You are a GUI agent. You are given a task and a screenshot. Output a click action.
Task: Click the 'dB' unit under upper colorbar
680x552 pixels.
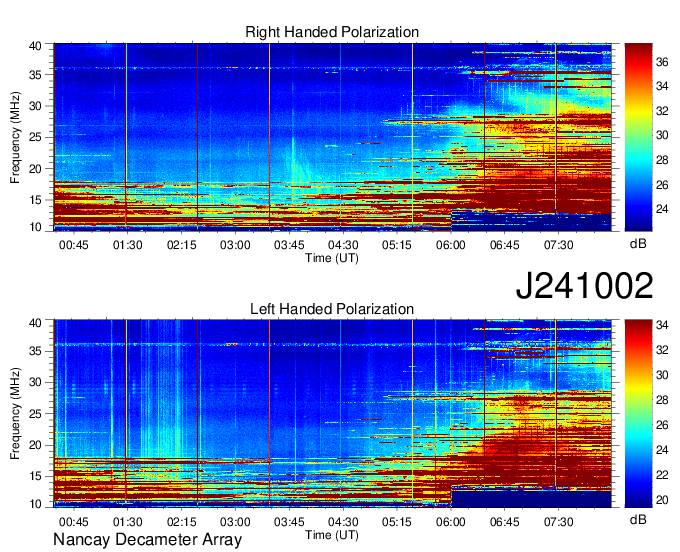pyautogui.click(x=638, y=244)
